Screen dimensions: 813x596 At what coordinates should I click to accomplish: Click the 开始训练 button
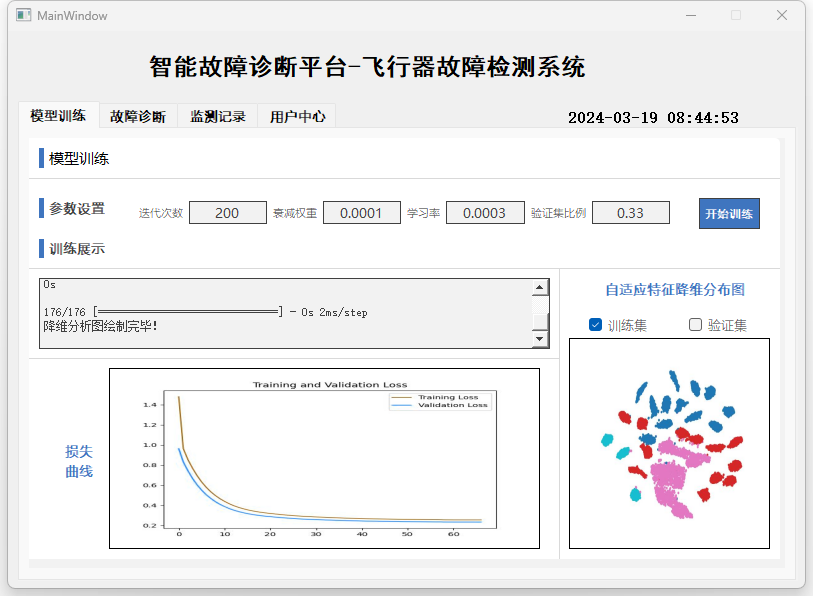tap(729, 214)
